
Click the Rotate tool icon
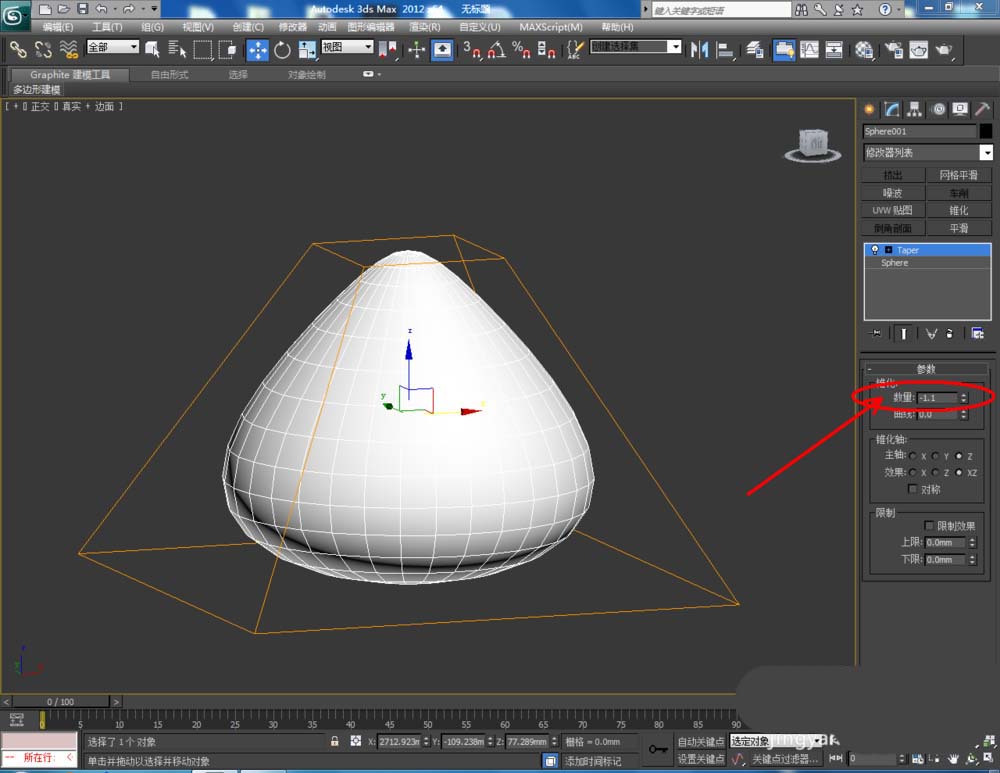tap(282, 49)
